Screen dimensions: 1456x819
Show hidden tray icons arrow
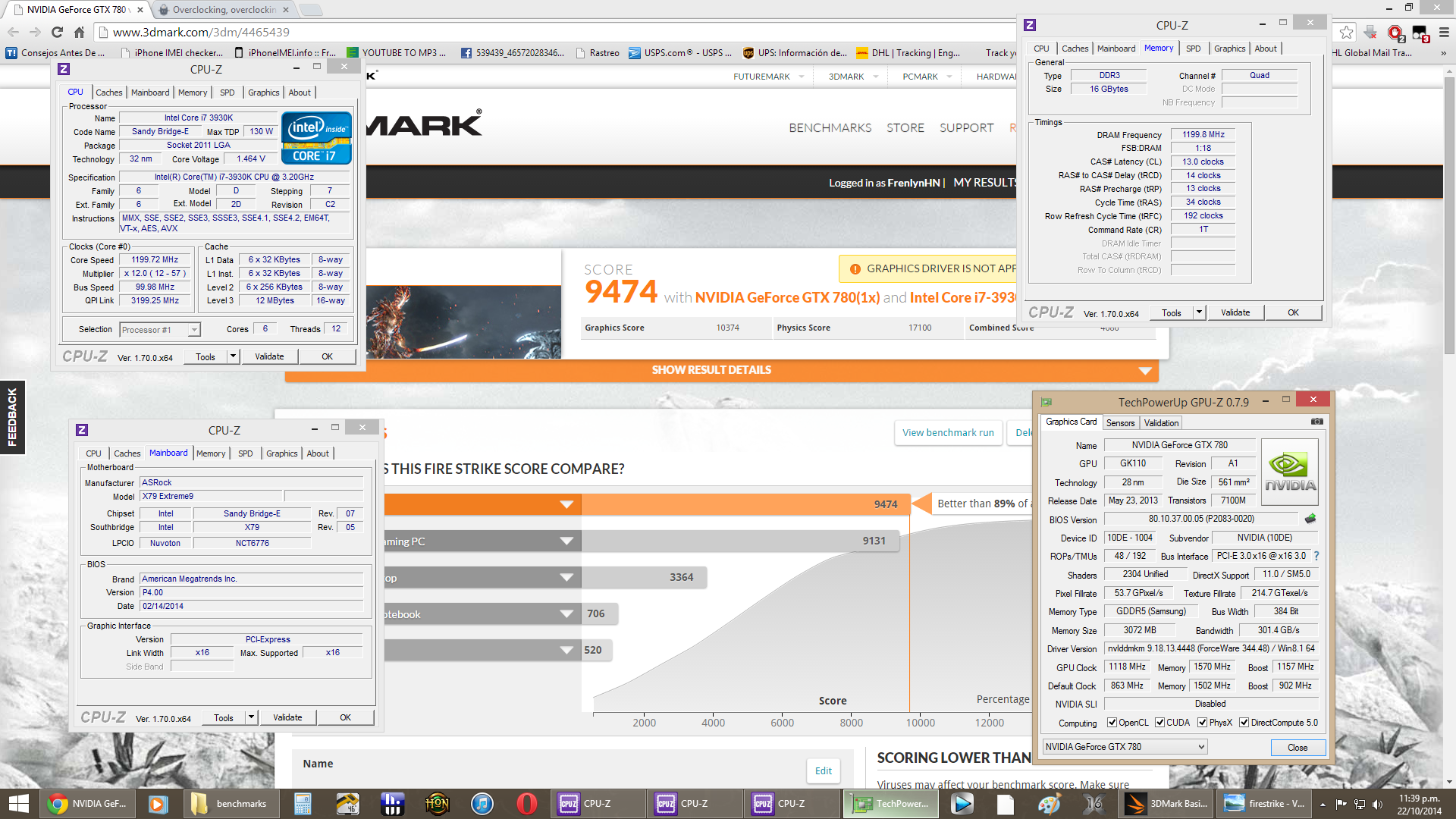(x=1323, y=804)
